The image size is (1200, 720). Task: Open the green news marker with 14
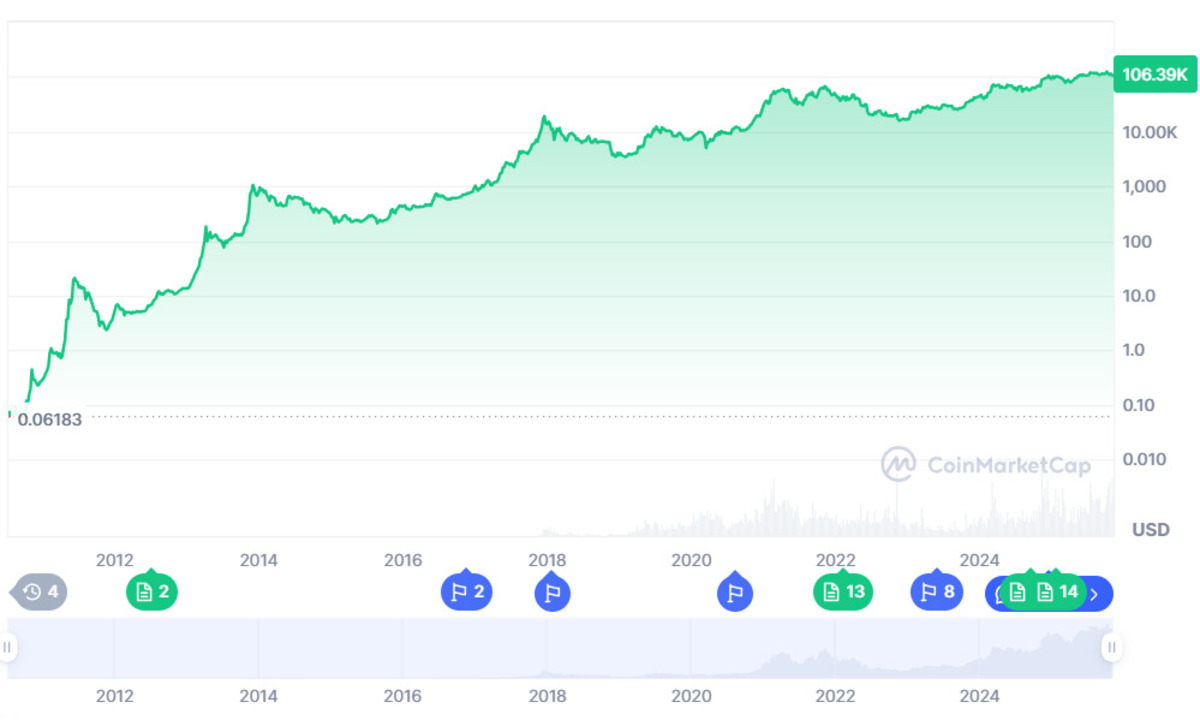1058,592
